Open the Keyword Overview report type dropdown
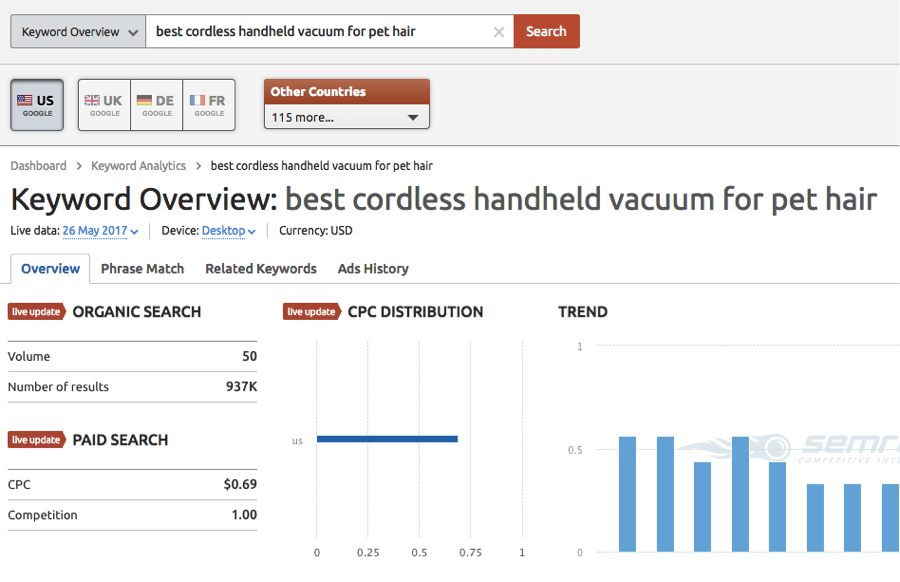 77,31
